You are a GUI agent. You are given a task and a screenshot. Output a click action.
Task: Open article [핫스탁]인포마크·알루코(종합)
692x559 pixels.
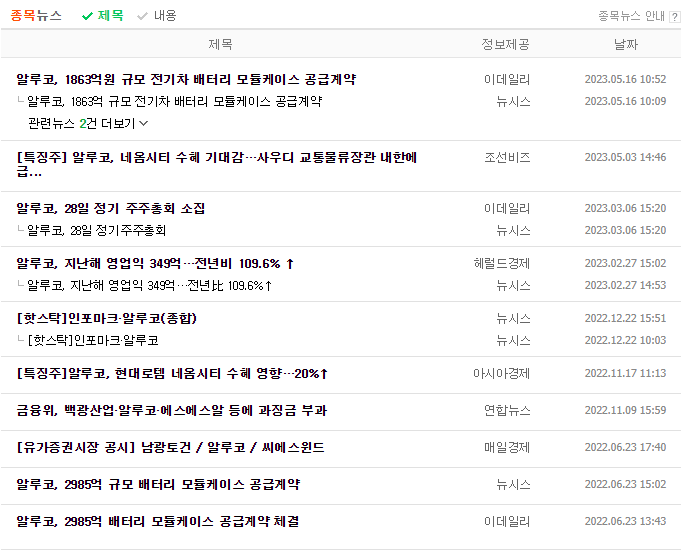point(107,319)
